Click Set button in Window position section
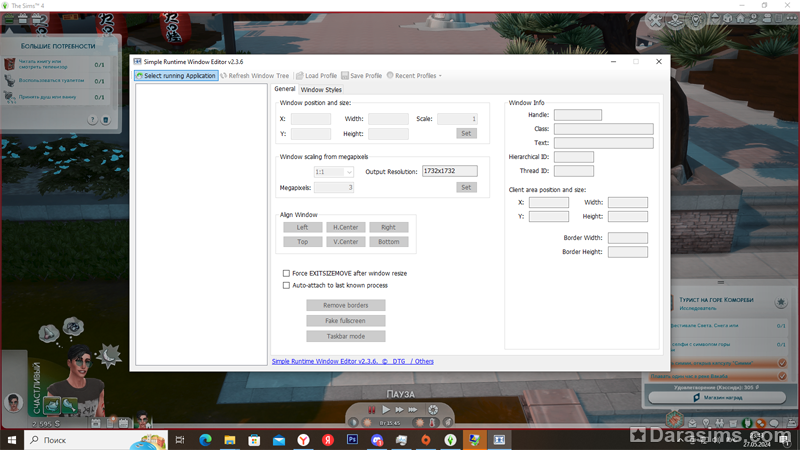 (x=466, y=133)
